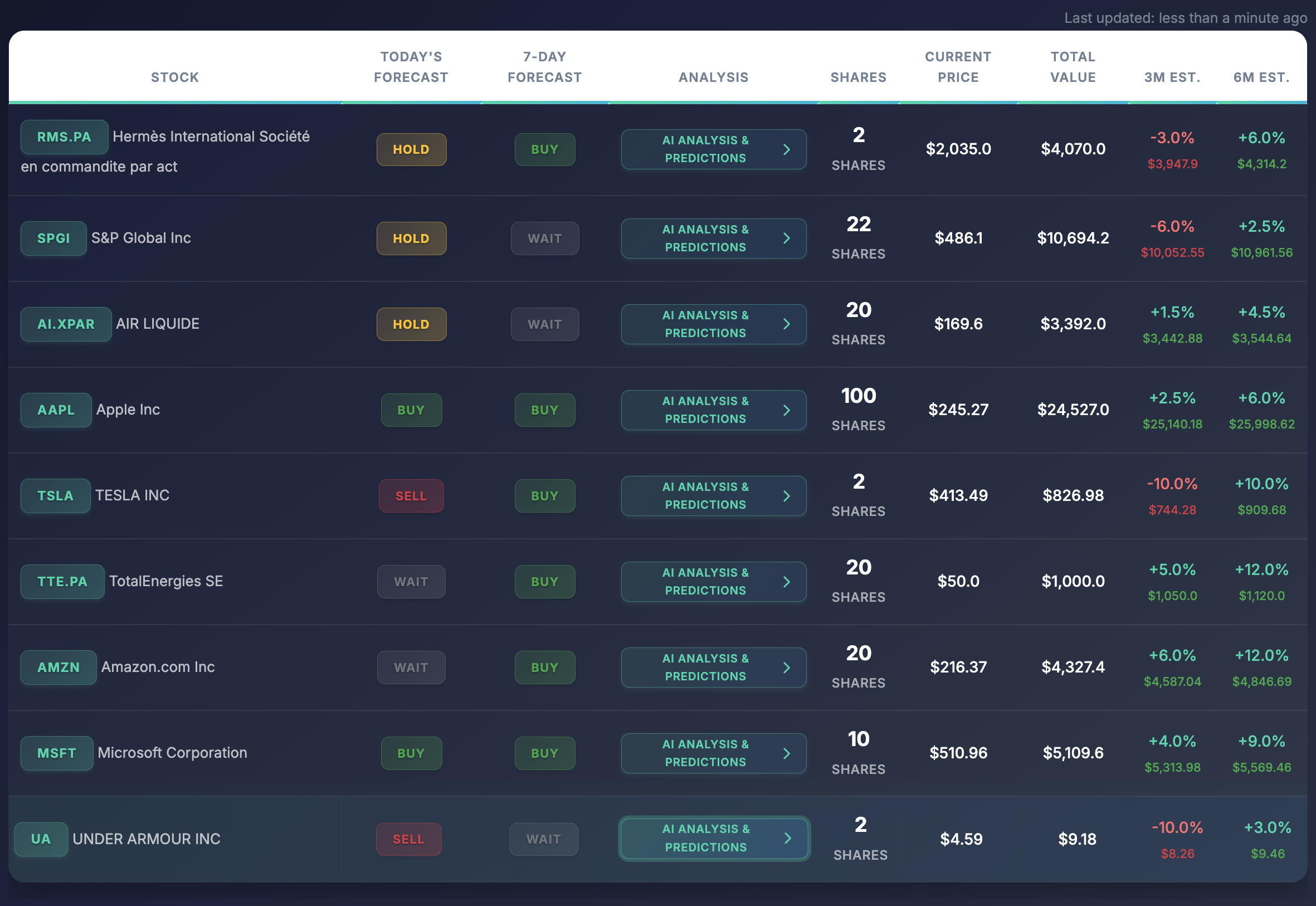Click the TTE.PA ticker badge
The image size is (1316, 906).
(62, 581)
